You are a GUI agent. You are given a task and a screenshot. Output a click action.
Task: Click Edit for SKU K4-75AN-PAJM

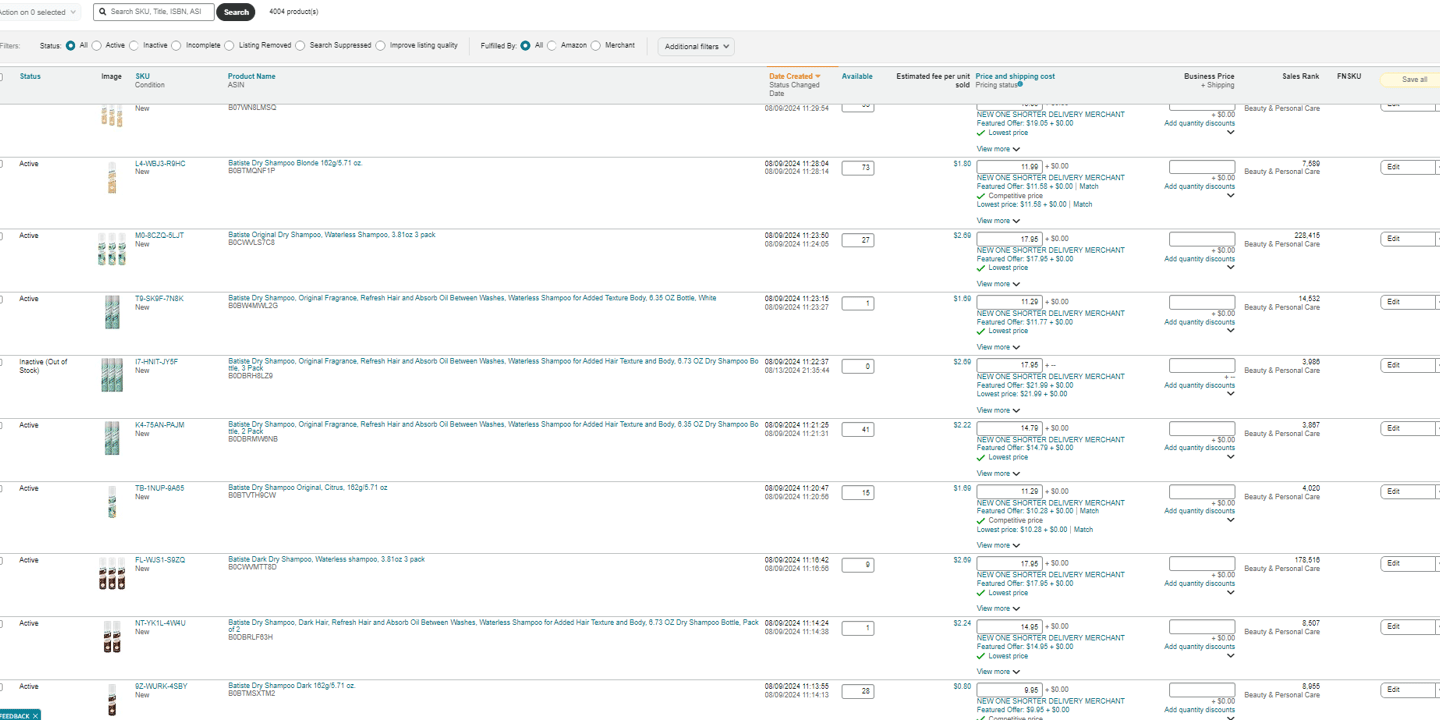click(x=1408, y=428)
